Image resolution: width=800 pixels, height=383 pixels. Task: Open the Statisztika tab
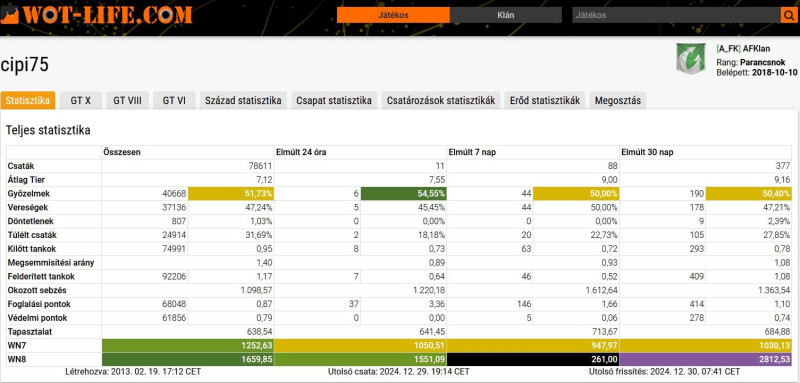28,100
